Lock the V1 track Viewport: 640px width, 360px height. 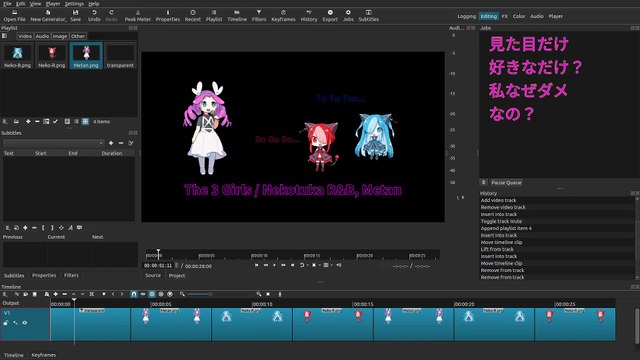[6, 322]
